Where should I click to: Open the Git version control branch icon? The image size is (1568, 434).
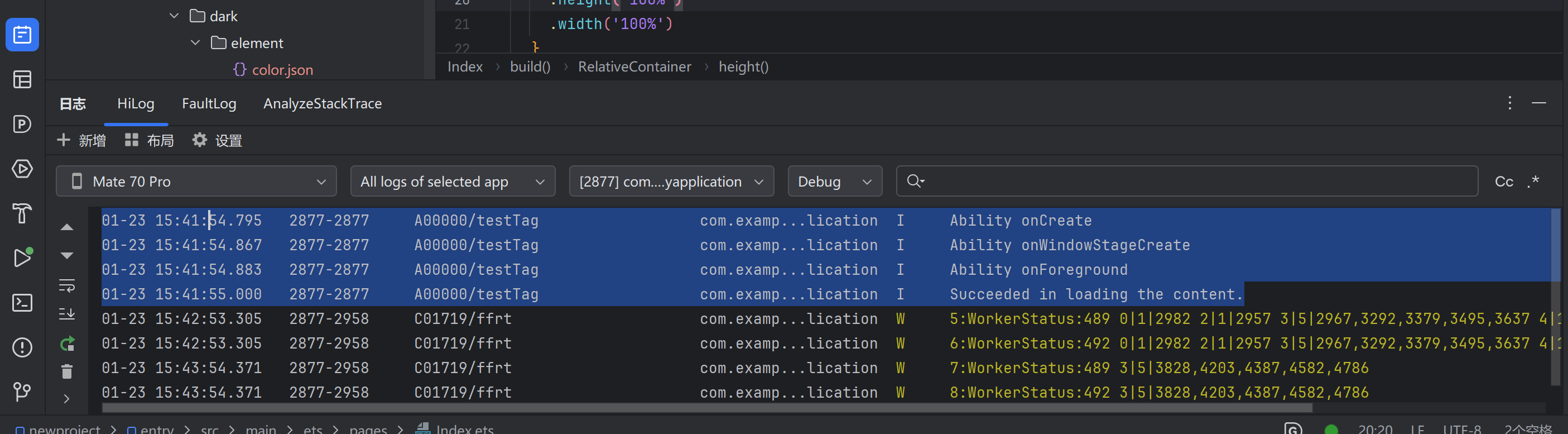22,392
